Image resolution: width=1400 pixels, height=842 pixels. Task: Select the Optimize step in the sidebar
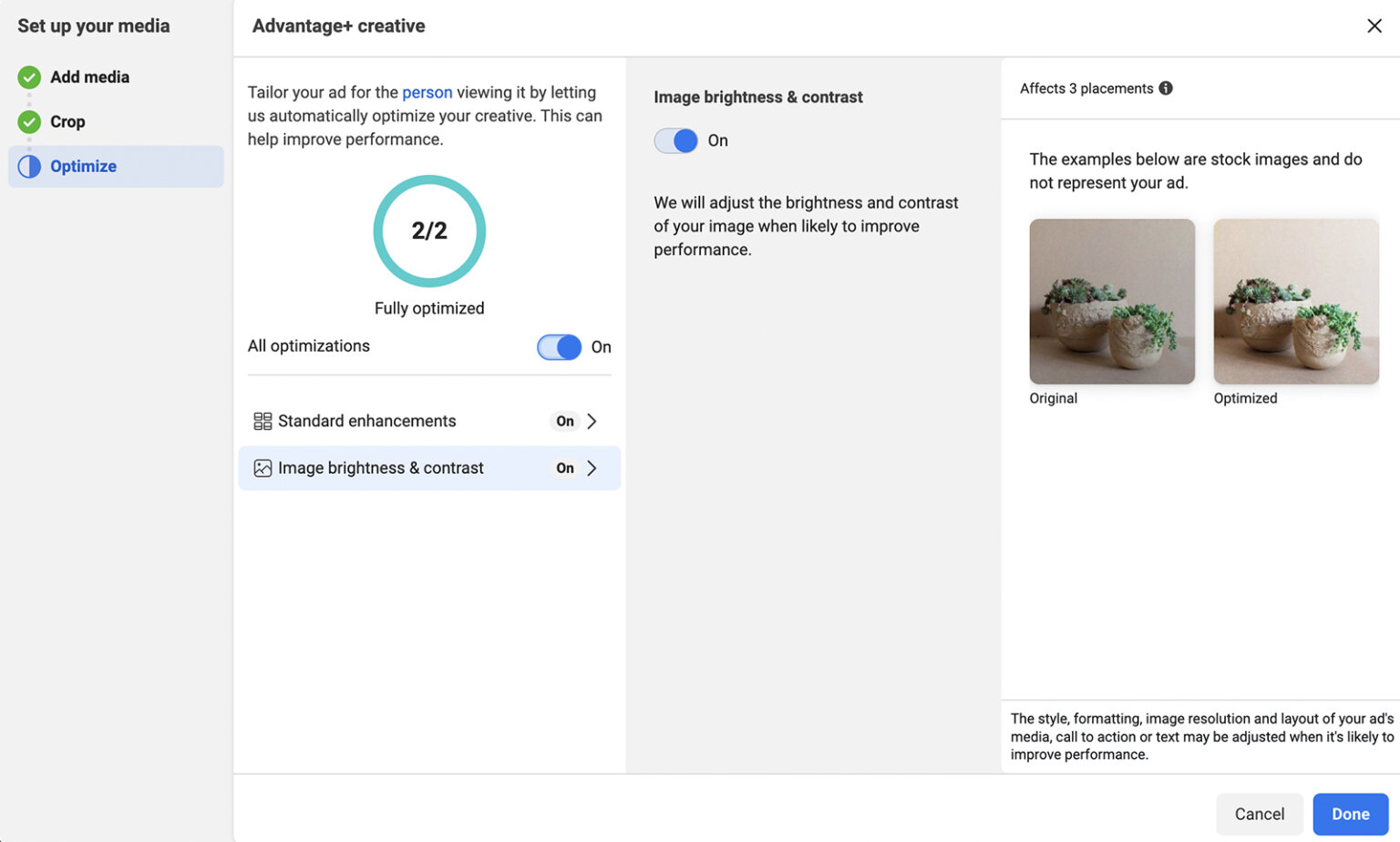point(83,166)
